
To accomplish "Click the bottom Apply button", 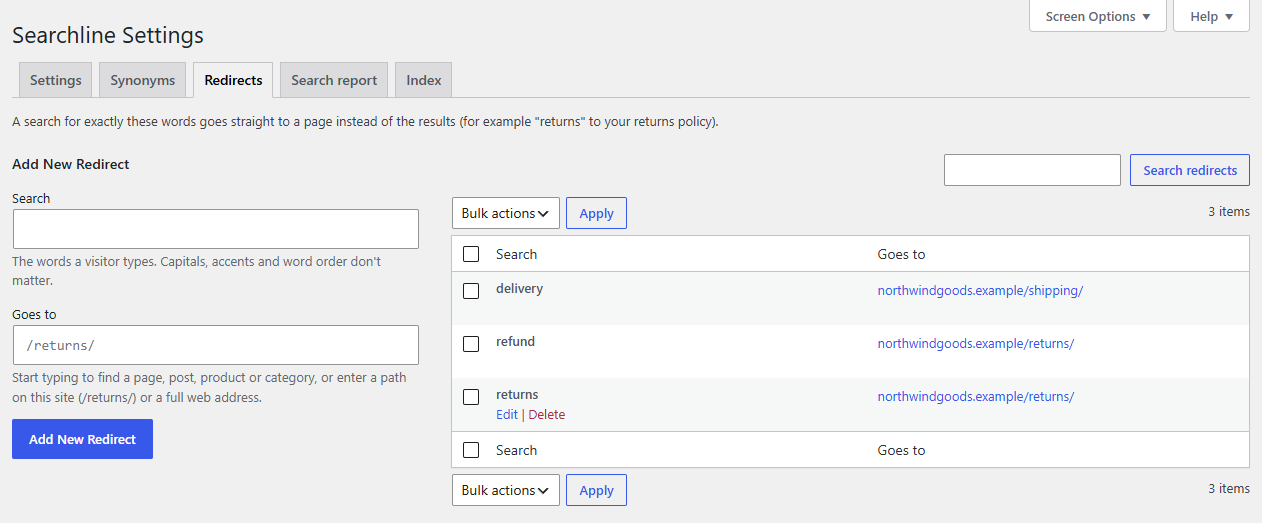I will coord(596,490).
